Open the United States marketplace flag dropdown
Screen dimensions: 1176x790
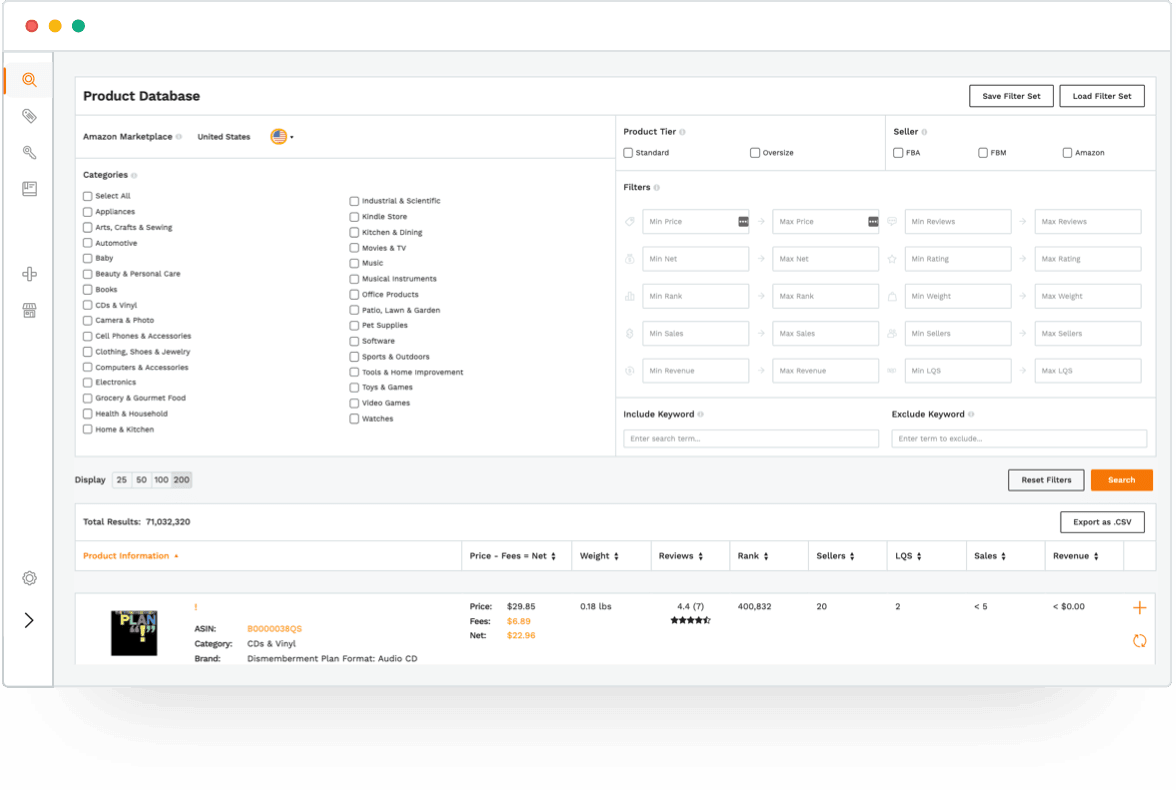pyautogui.click(x=281, y=137)
